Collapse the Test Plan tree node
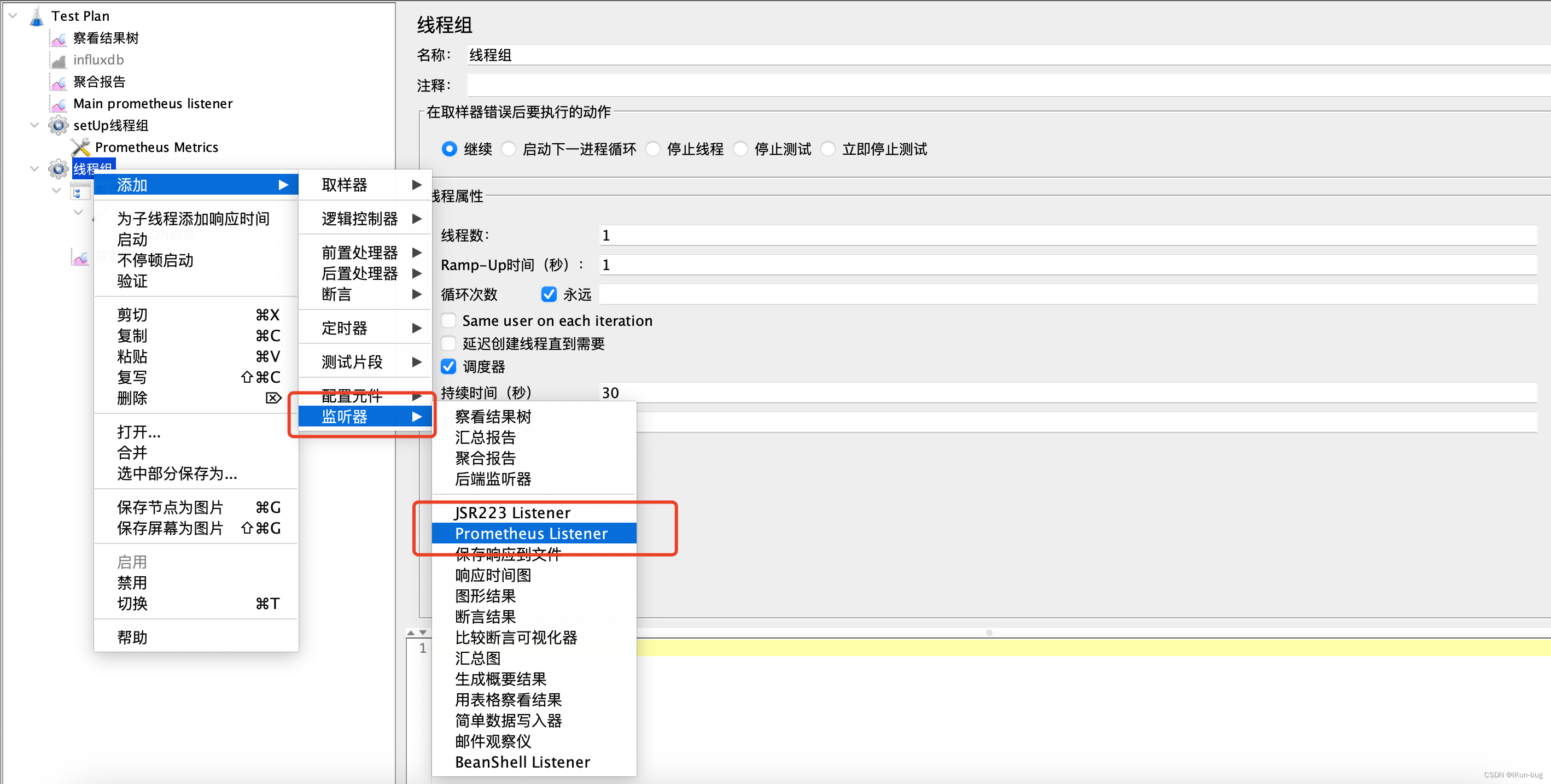This screenshot has height=784, width=1551. [x=13, y=16]
